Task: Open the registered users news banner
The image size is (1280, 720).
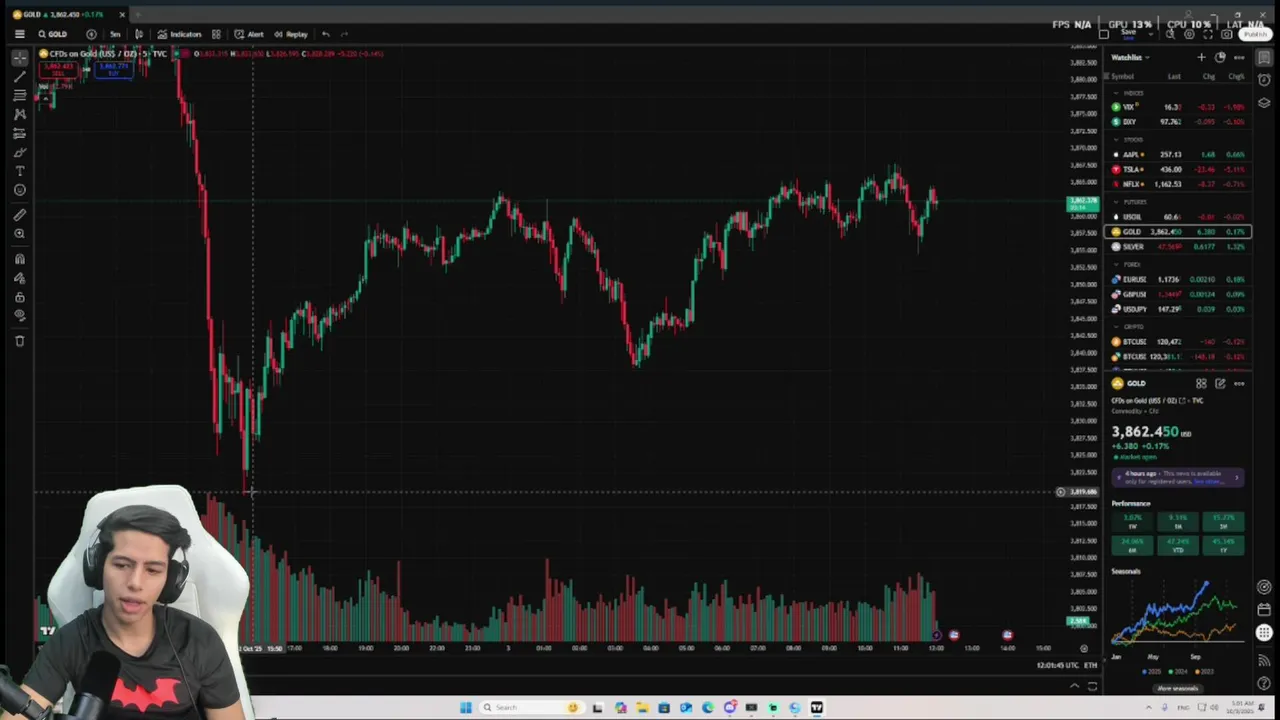Action: (1177, 477)
